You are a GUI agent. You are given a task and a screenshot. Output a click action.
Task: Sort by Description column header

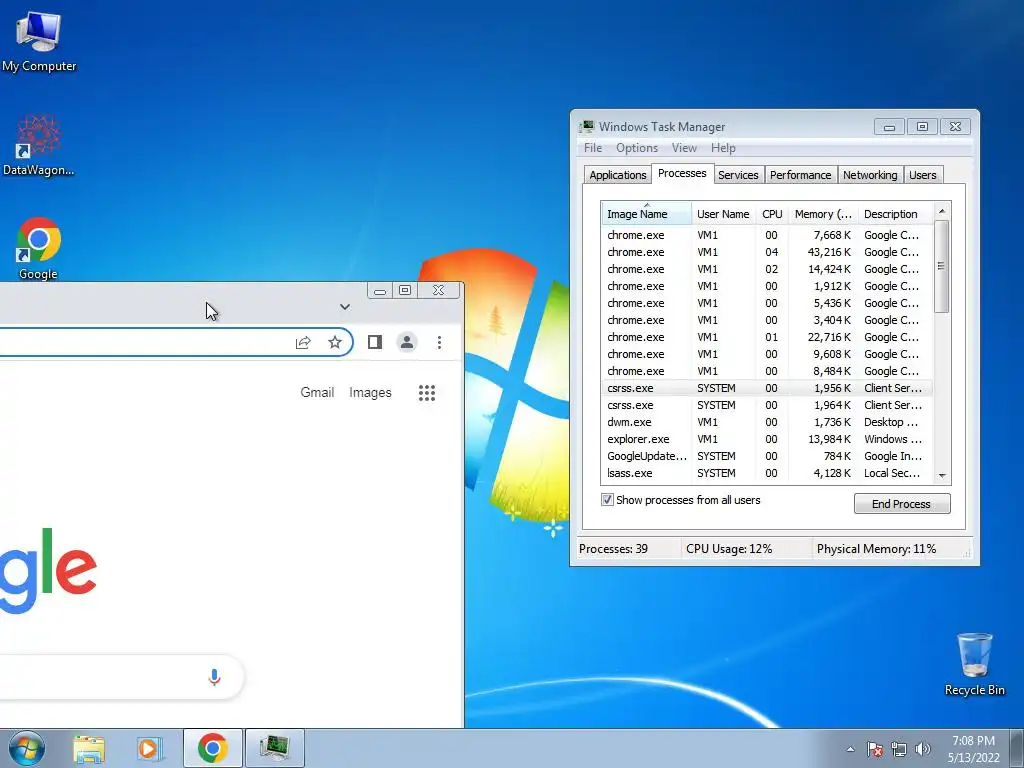[x=895, y=214]
